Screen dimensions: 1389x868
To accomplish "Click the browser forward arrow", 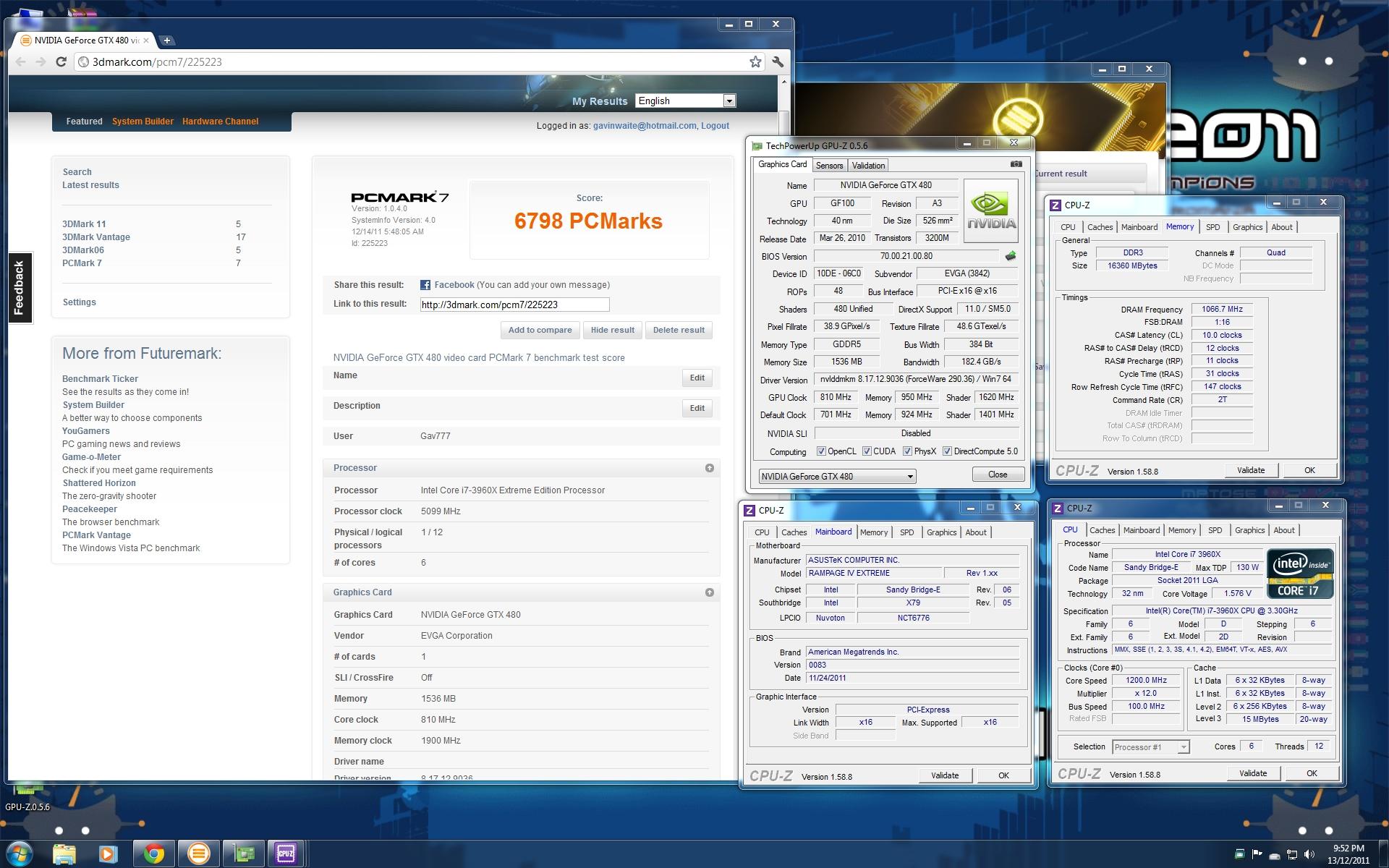I will [41, 62].
